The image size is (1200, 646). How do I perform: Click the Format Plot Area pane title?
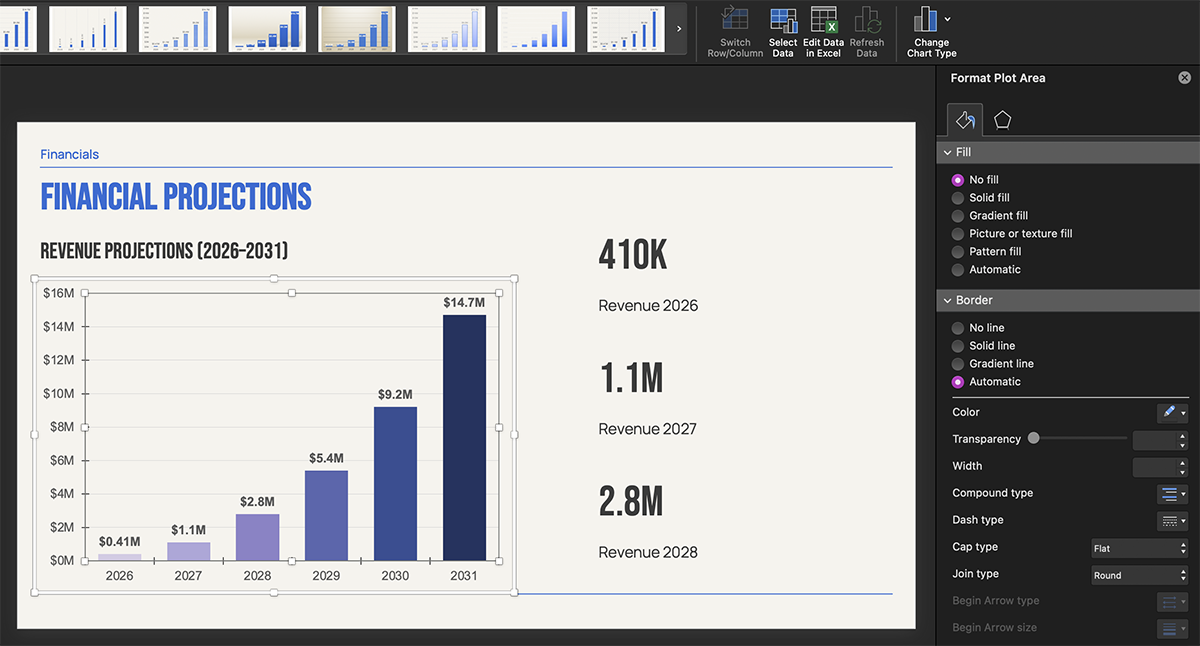coord(998,78)
